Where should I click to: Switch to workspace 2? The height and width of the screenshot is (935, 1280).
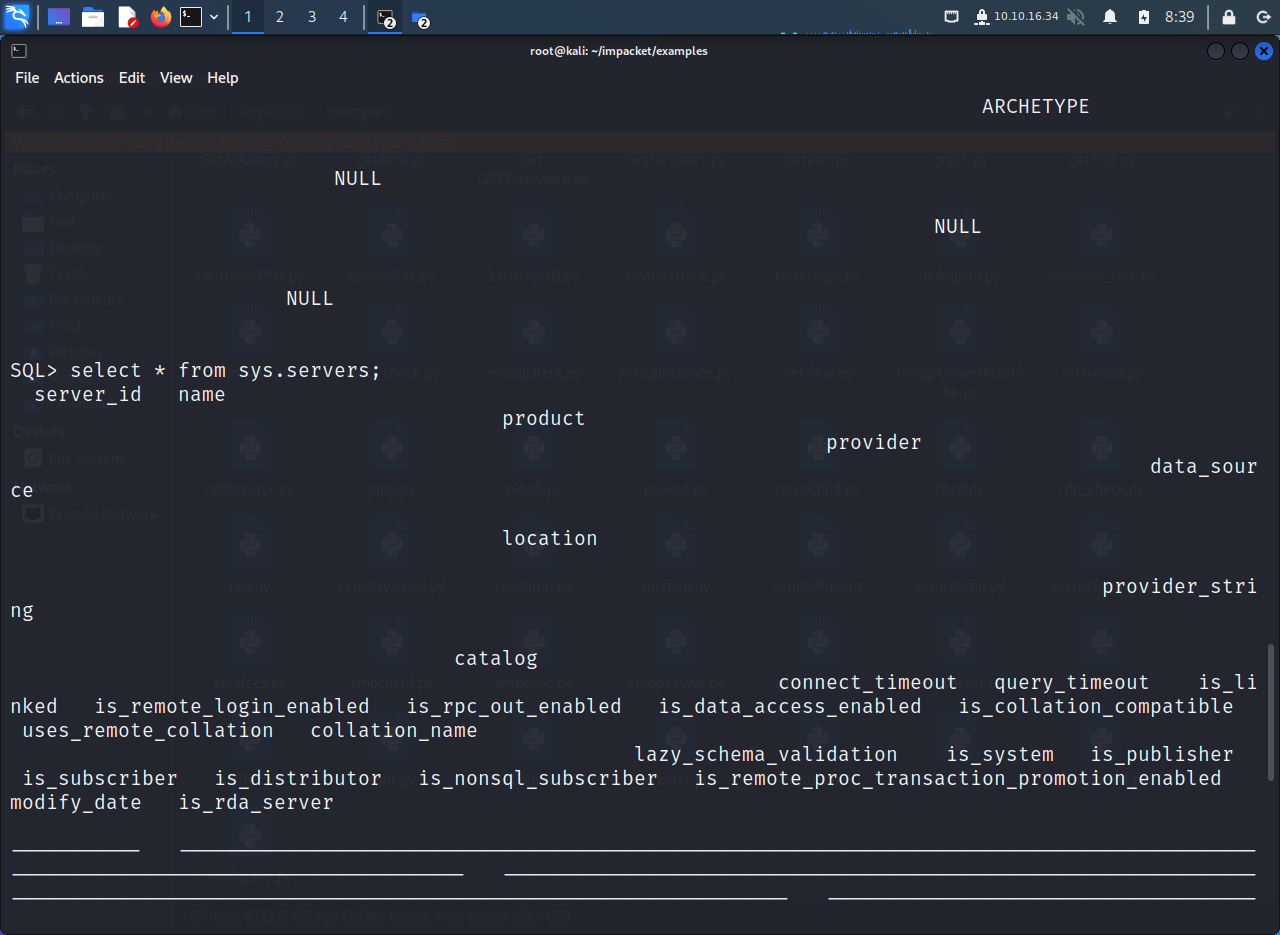[x=280, y=17]
